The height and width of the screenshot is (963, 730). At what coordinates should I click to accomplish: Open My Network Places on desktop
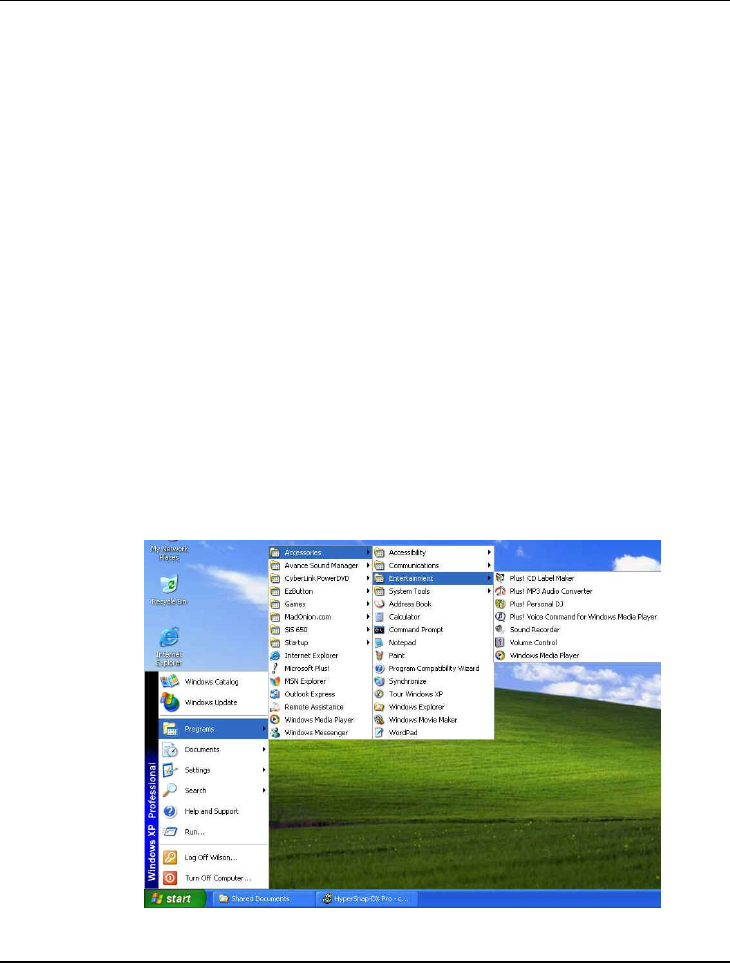(x=169, y=551)
